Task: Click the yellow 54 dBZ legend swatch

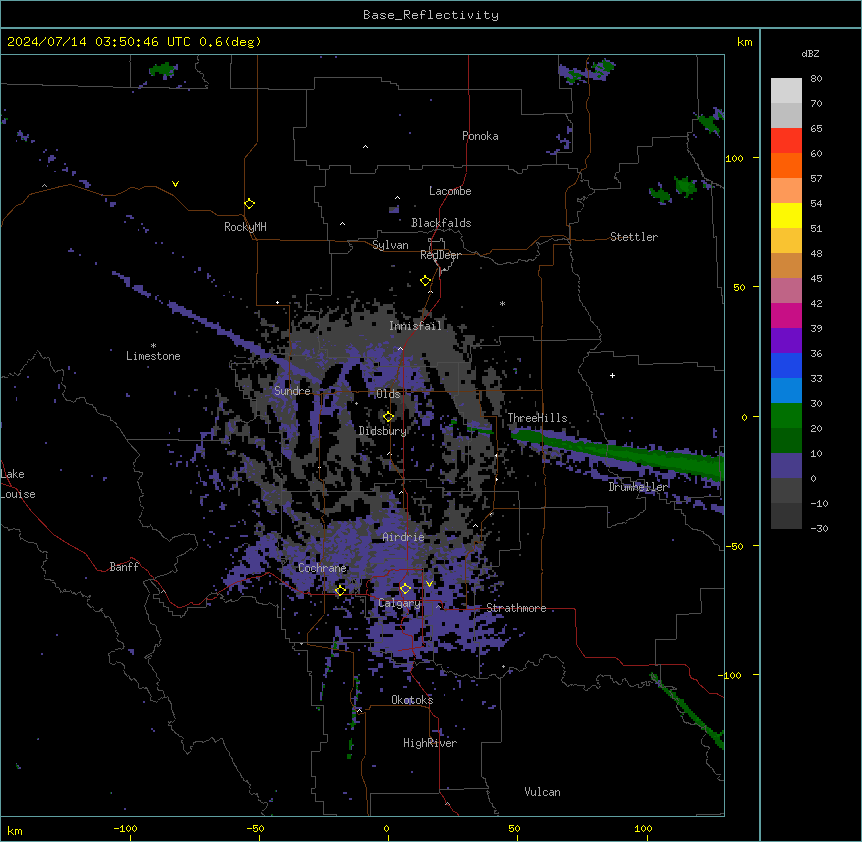Action: point(786,215)
